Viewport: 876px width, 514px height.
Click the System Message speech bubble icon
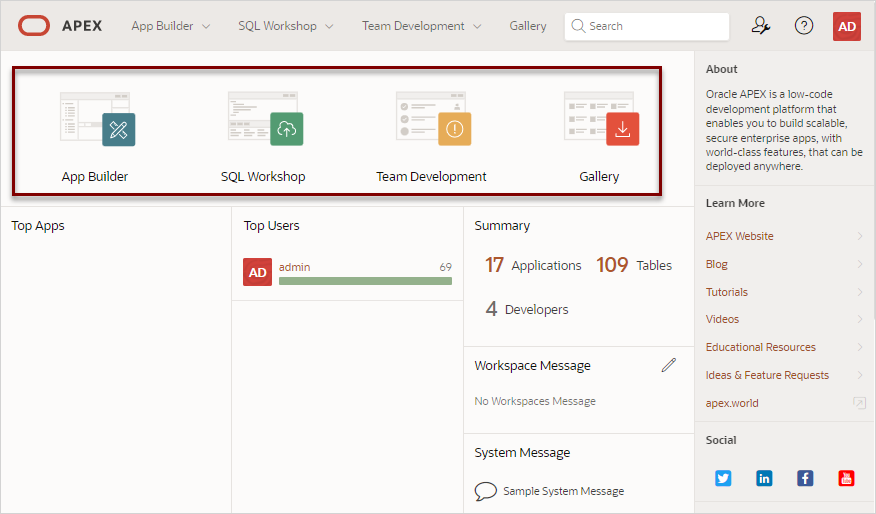tap(485, 491)
